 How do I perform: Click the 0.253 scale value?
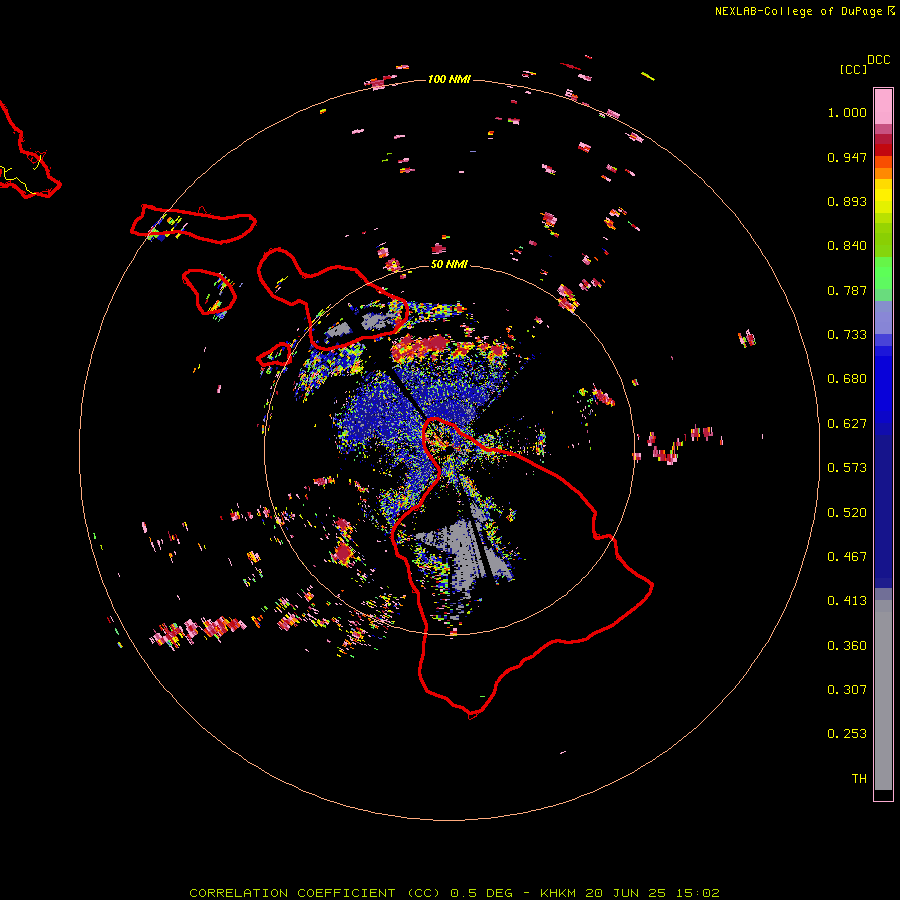(847, 734)
